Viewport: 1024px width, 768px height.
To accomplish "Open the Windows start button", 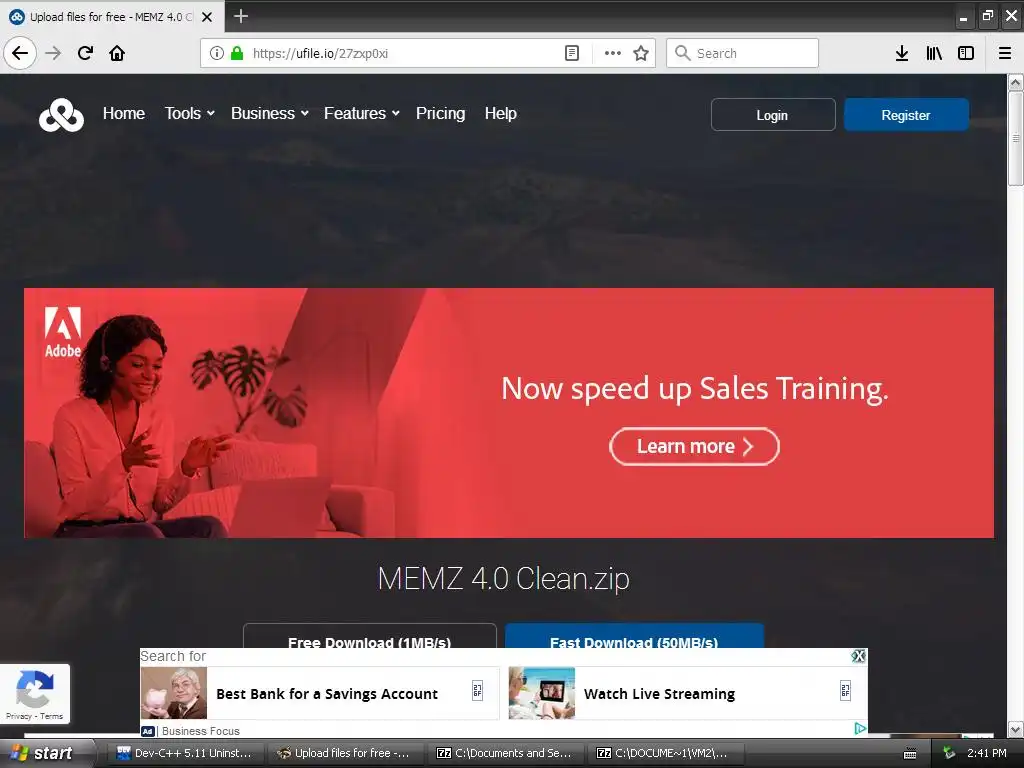I will (x=47, y=754).
